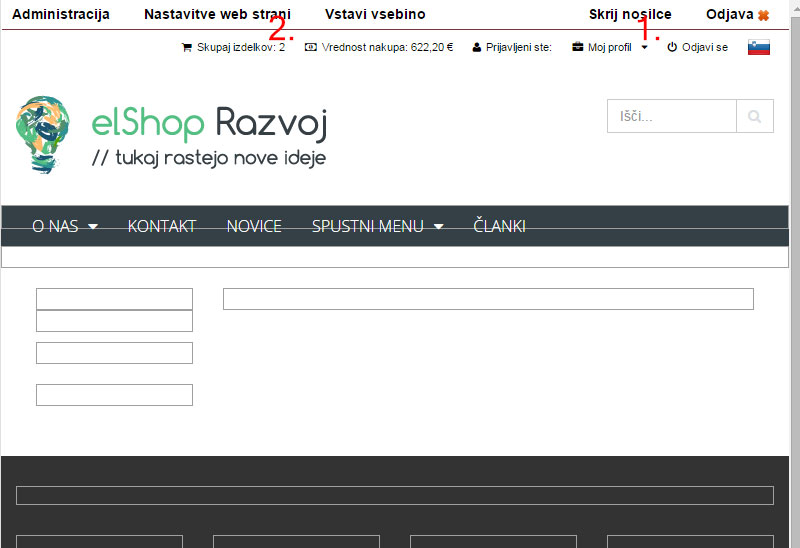Click the wide content placeholder box
This screenshot has width=800, height=548.
pyautogui.click(x=488, y=299)
